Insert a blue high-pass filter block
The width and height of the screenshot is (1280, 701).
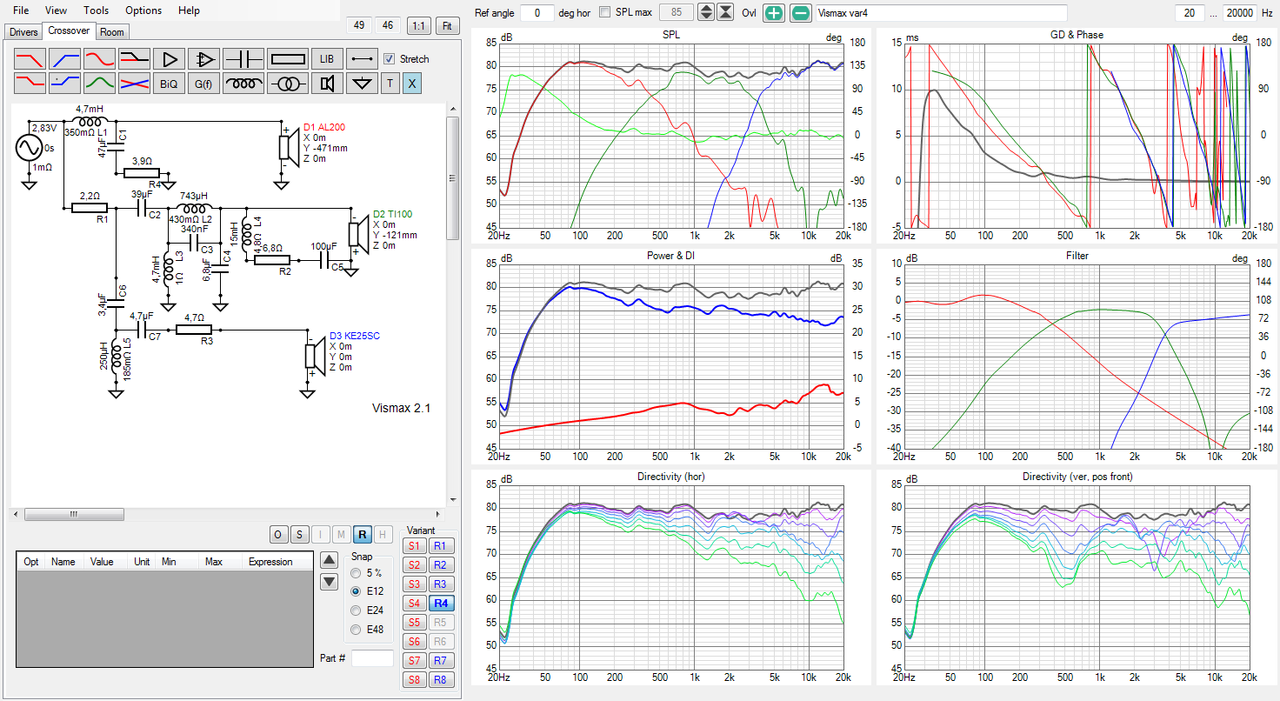tap(66, 58)
